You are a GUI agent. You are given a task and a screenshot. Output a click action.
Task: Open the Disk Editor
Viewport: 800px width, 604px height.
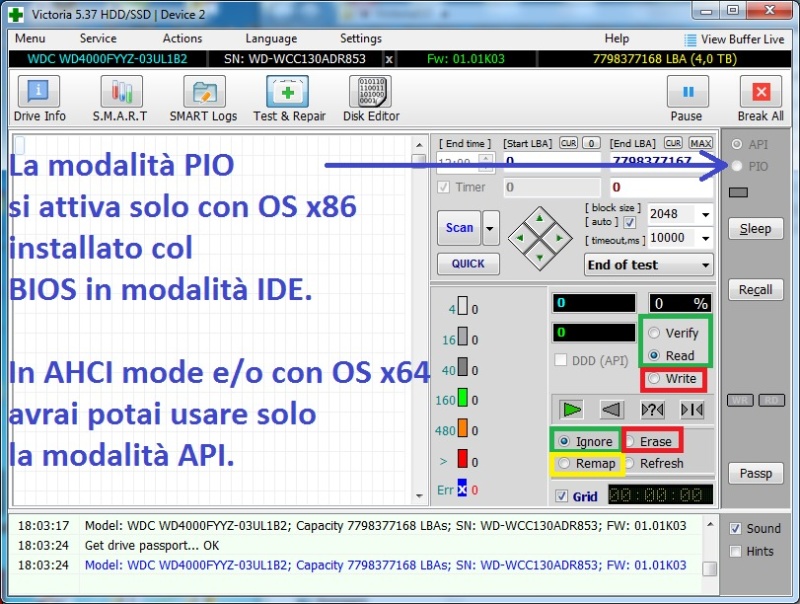pos(371,99)
